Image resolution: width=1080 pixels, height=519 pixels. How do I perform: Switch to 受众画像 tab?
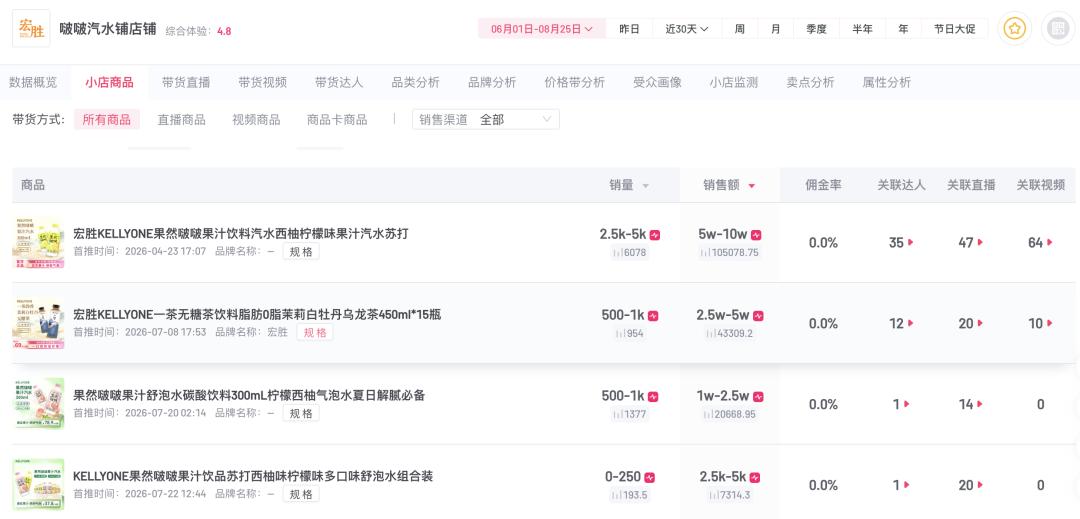tap(657, 83)
